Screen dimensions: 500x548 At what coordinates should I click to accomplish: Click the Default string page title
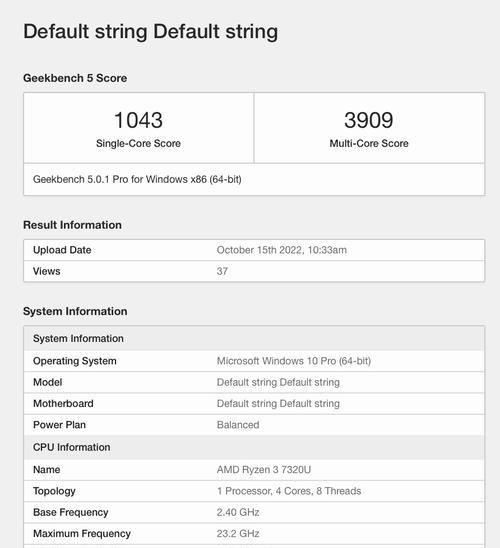coord(151,32)
